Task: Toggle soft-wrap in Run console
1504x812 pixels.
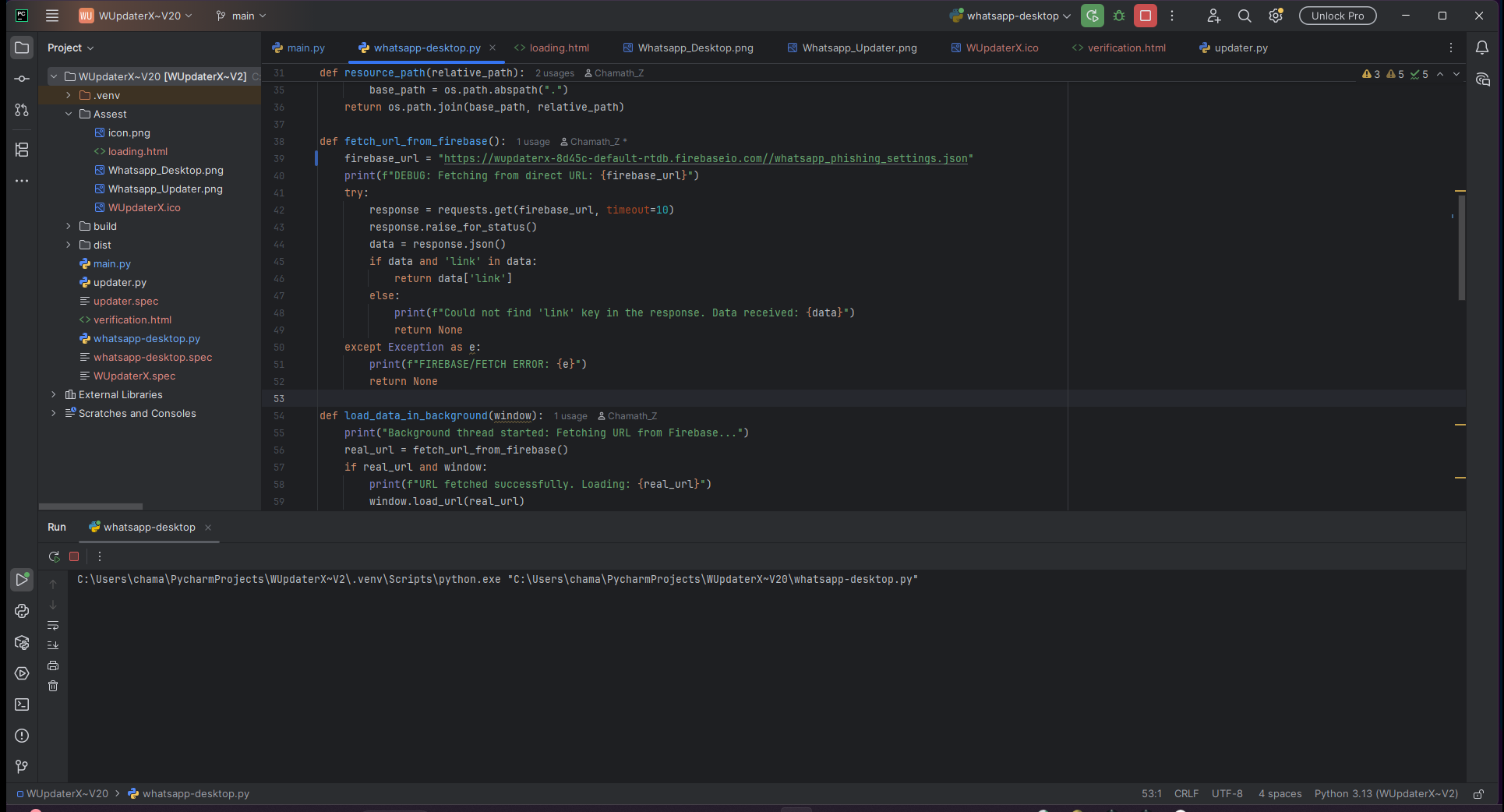Action: point(53,626)
